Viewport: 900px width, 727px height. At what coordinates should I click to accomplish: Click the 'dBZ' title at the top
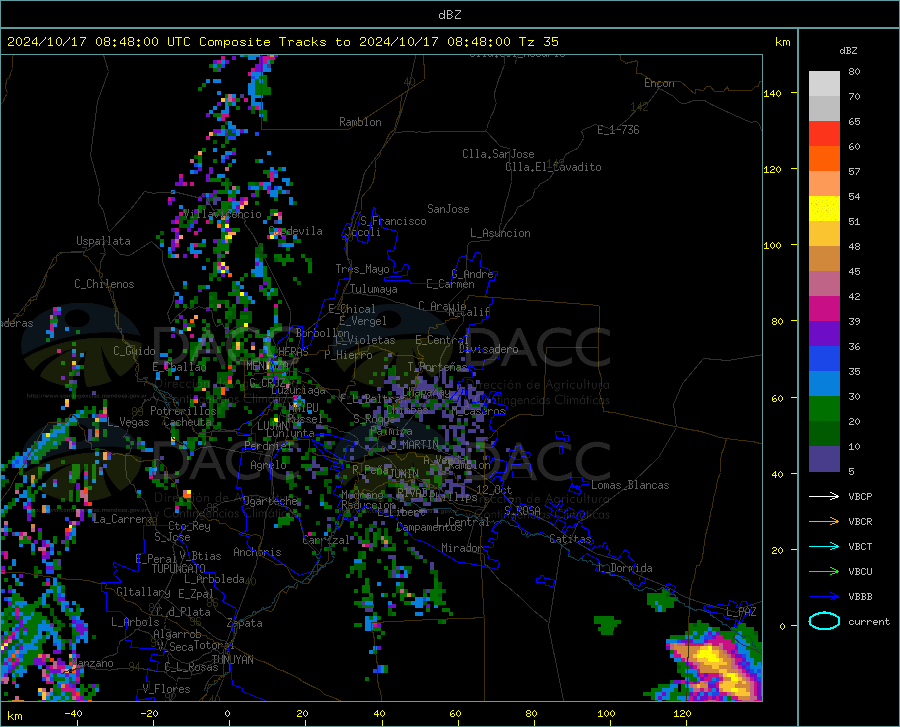point(449,15)
